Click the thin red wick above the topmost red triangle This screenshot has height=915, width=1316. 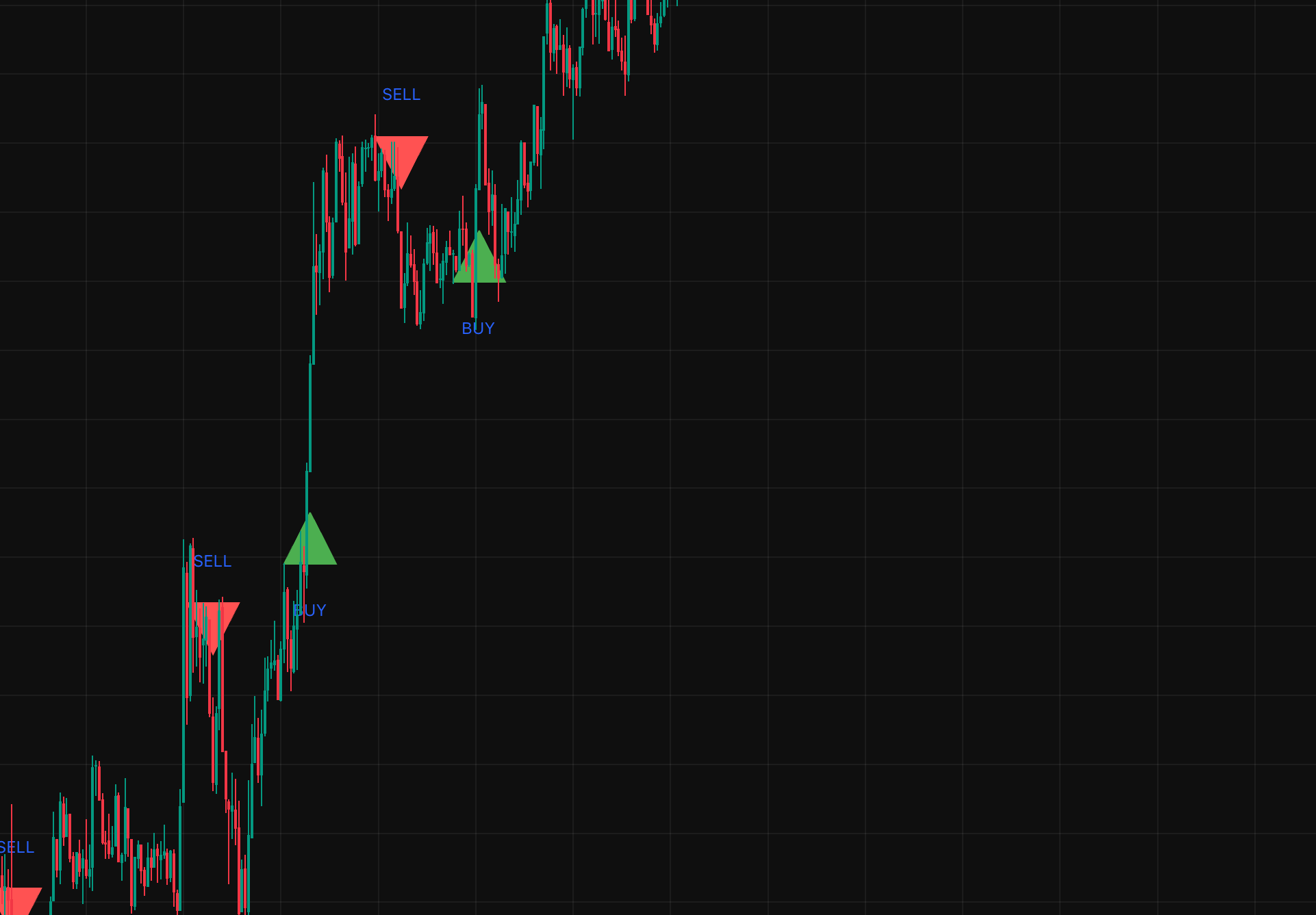pyautogui.click(x=375, y=125)
